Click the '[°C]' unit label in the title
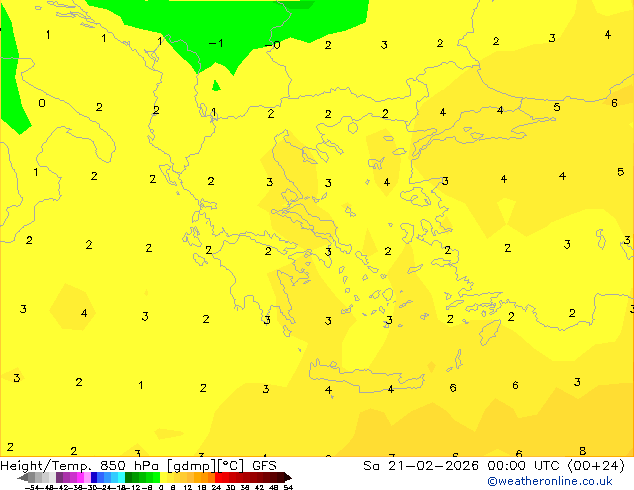634x490 pixels. tap(231, 466)
